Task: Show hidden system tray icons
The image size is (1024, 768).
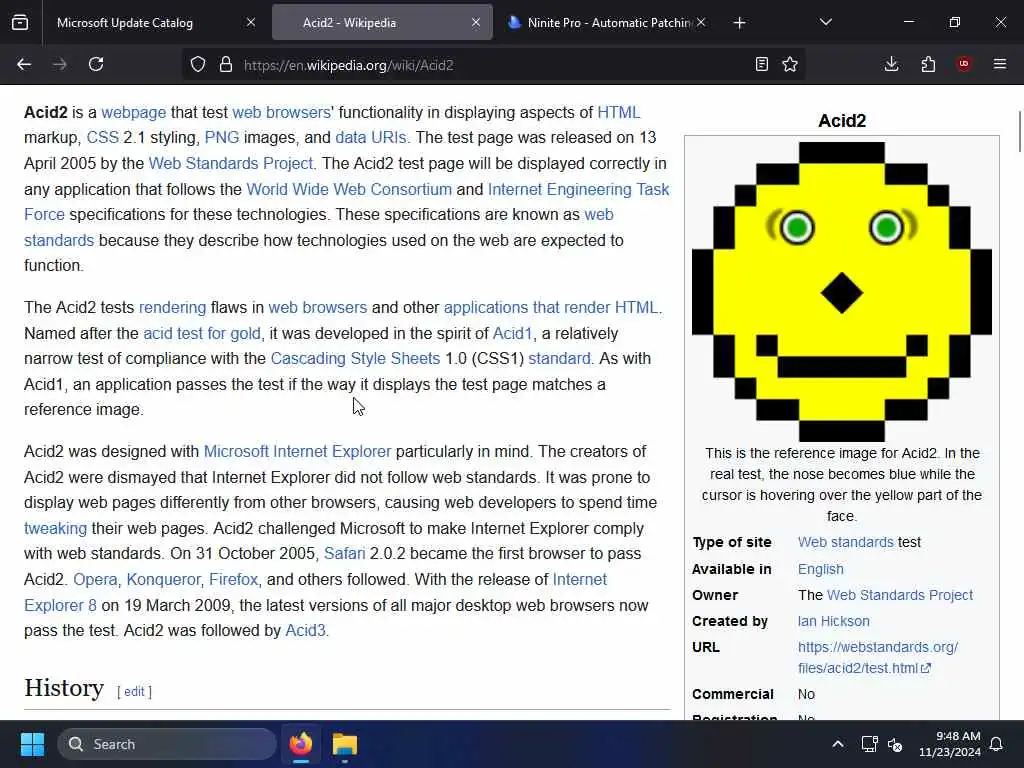Action: coord(838,744)
